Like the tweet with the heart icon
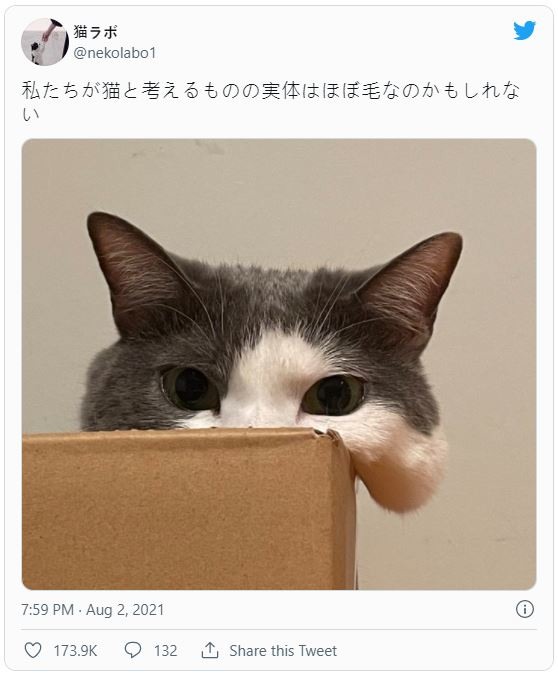This screenshot has height=673, width=558. pos(33,650)
